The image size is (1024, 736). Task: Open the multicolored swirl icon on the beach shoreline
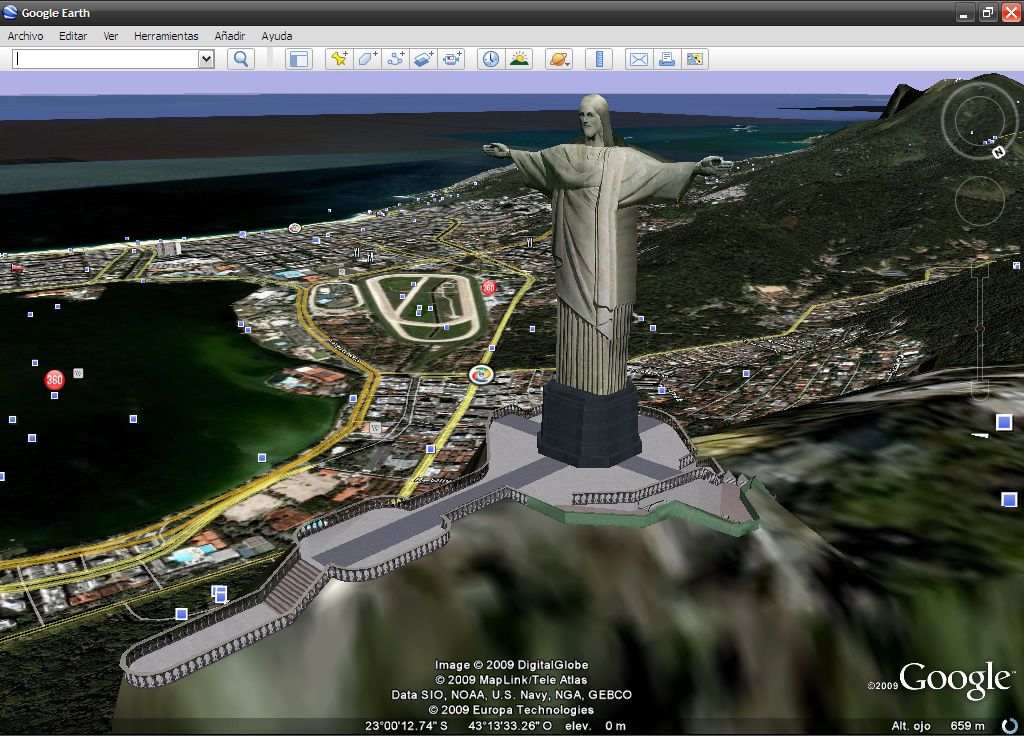tap(295, 228)
